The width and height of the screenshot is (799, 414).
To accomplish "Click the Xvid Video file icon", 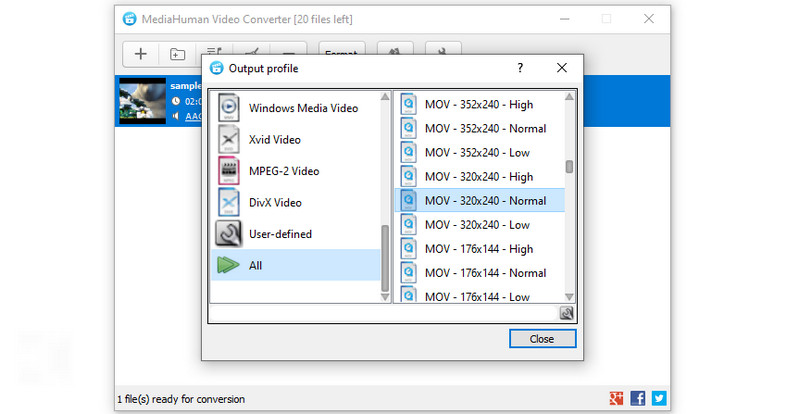I will (229, 139).
